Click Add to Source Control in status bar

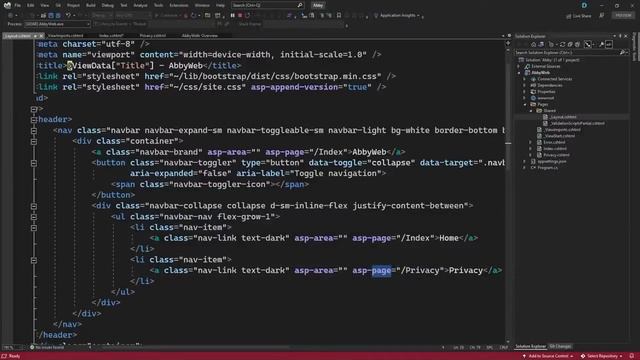pyautogui.click(x=548, y=356)
